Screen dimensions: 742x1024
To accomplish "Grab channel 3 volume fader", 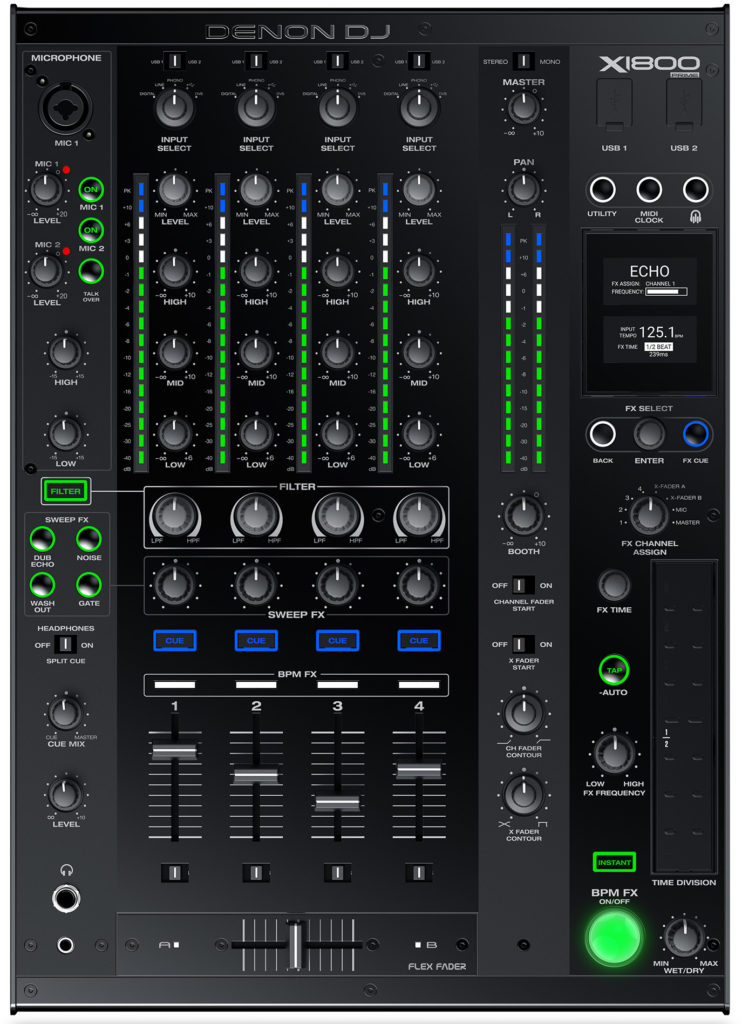I will click(338, 802).
